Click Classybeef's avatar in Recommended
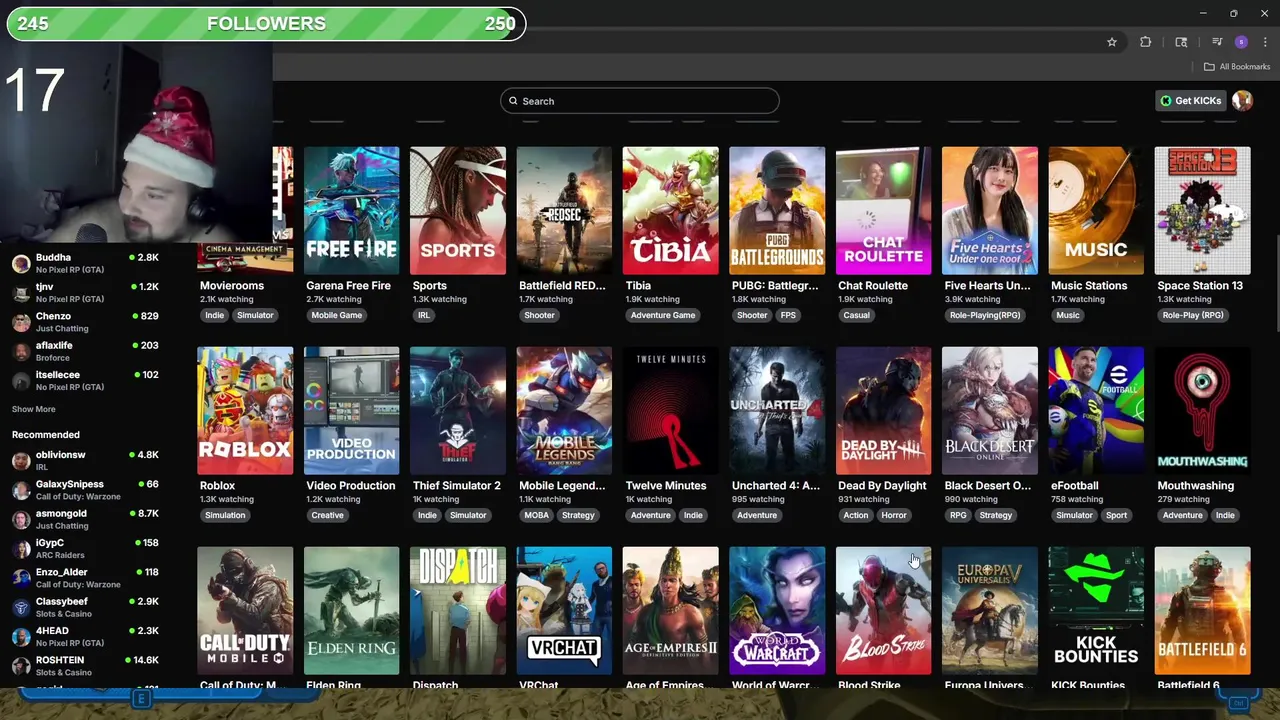Screen dimensions: 1280x720 [21, 608]
